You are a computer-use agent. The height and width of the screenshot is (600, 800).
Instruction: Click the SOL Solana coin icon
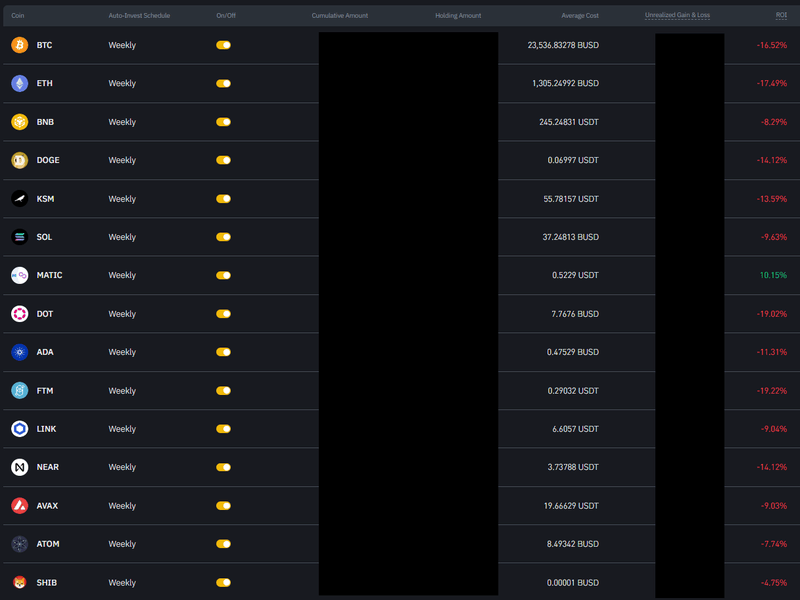19,237
